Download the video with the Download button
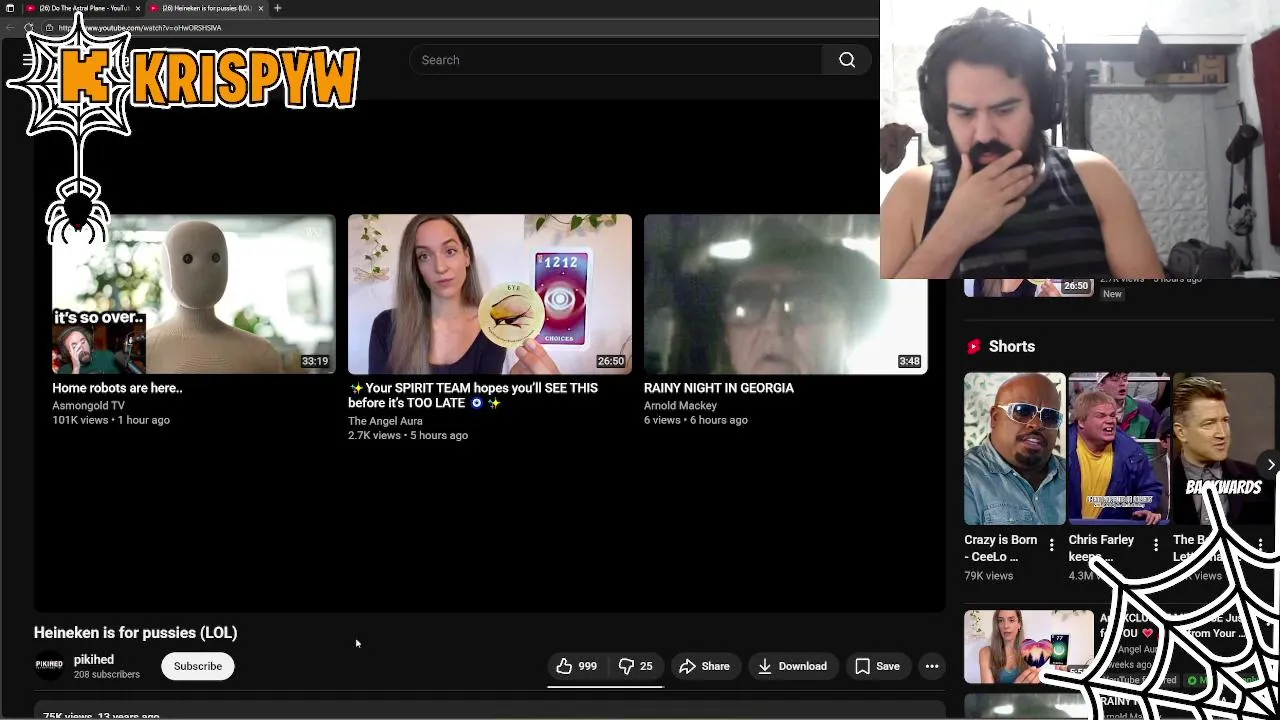Viewport: 1280px width, 720px height. point(792,666)
